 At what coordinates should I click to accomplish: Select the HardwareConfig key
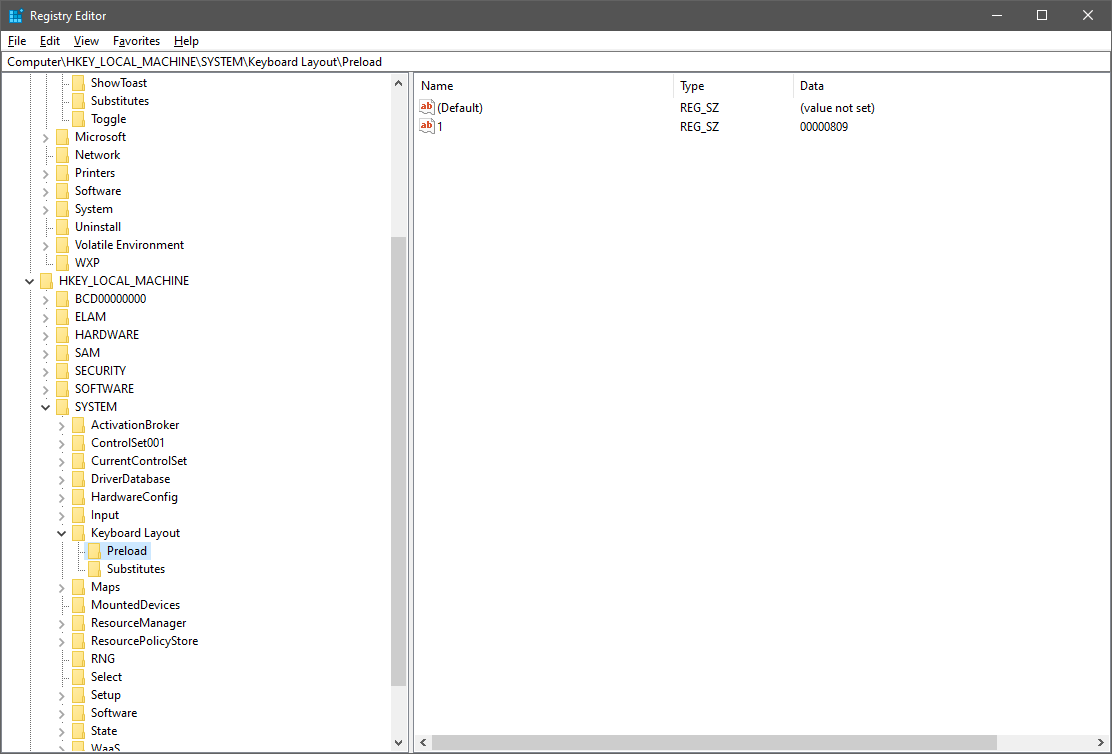tap(134, 497)
